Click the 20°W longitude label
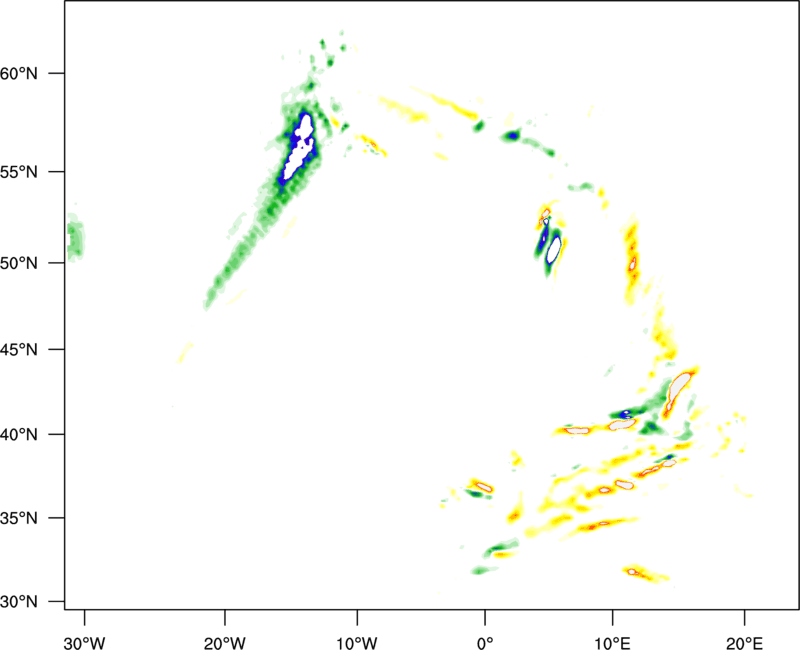Viewport: 800px width, 650px height. (225, 643)
